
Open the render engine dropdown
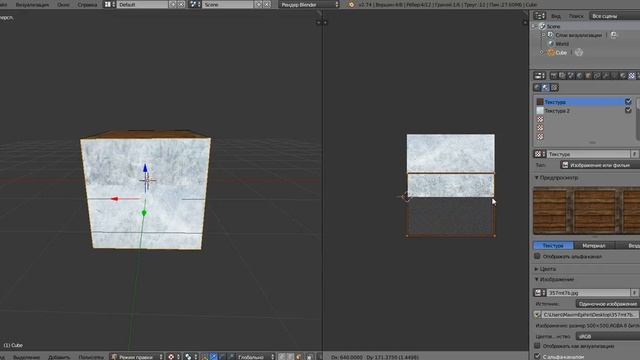309,4
